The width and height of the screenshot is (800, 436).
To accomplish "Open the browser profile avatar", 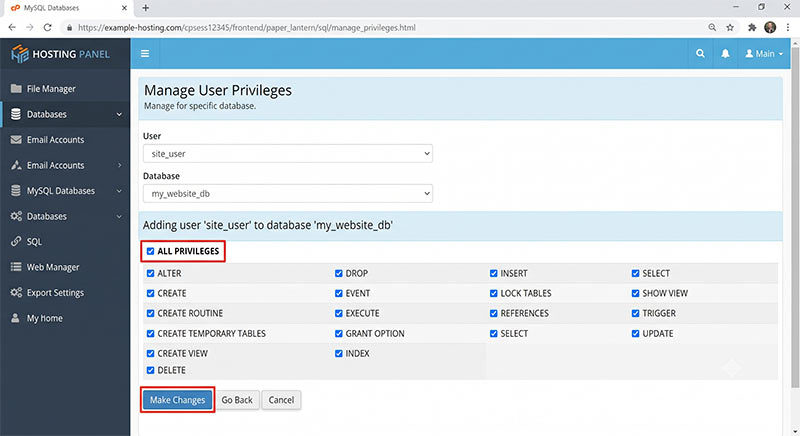I will coord(770,28).
